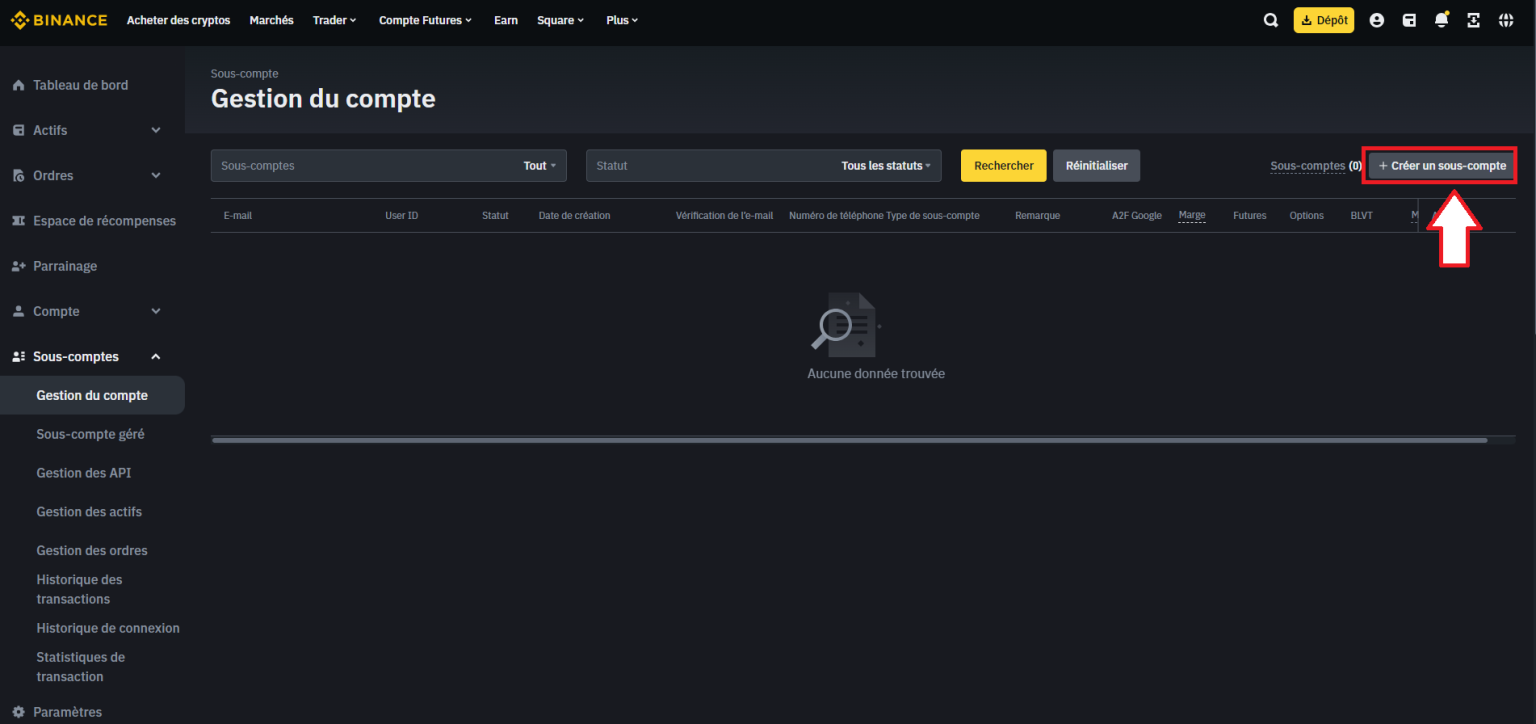Click the yellow Dépôt button

pos(1323,19)
